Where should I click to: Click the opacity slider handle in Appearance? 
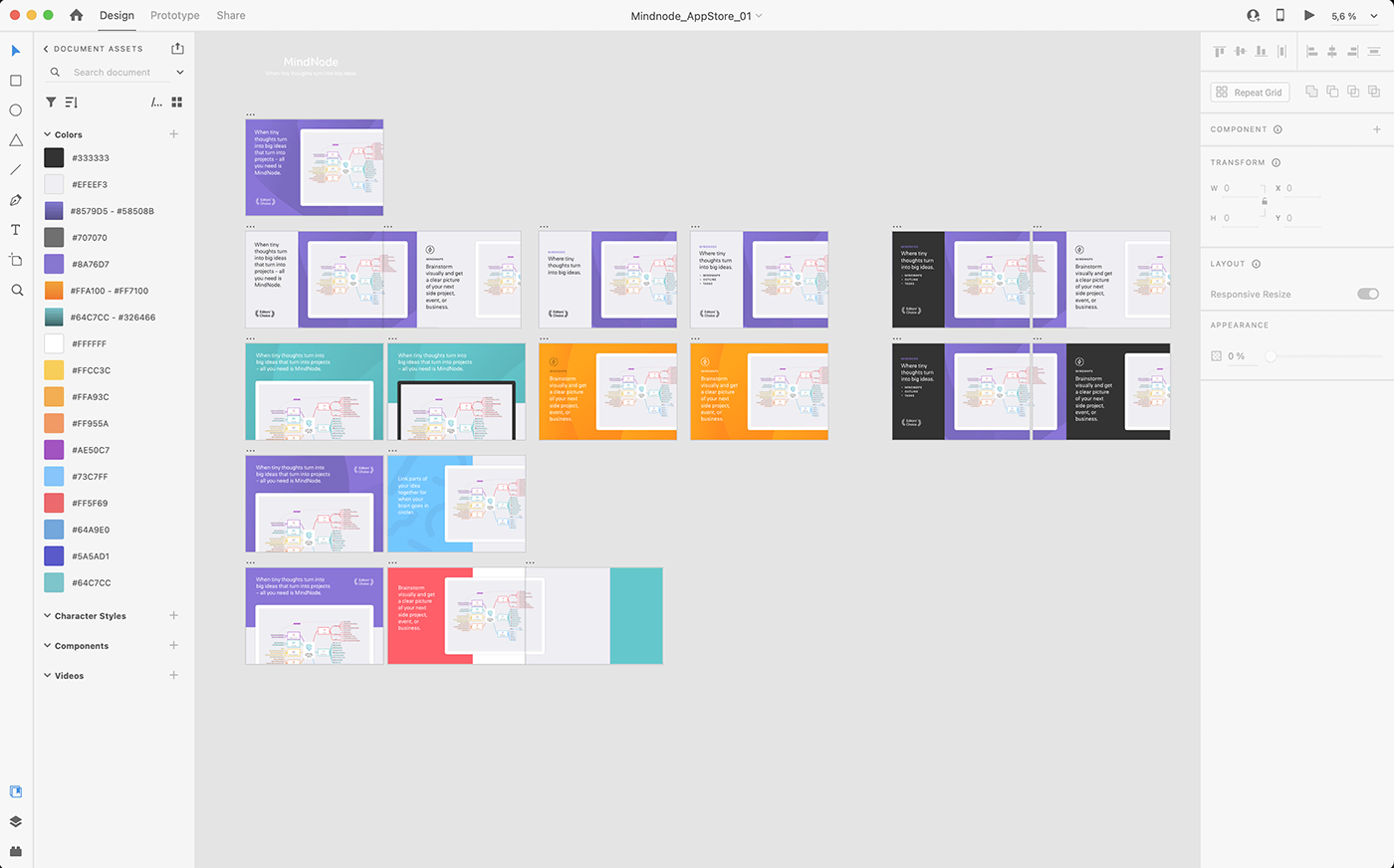pos(1271,355)
